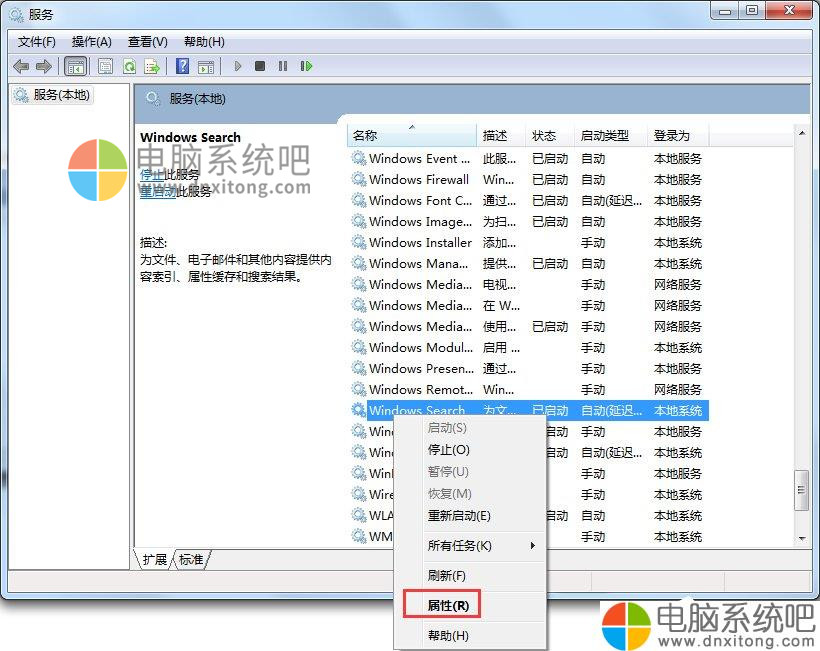Click gear icon of Windows Installer row
The width and height of the screenshot is (820, 651).
pos(359,242)
